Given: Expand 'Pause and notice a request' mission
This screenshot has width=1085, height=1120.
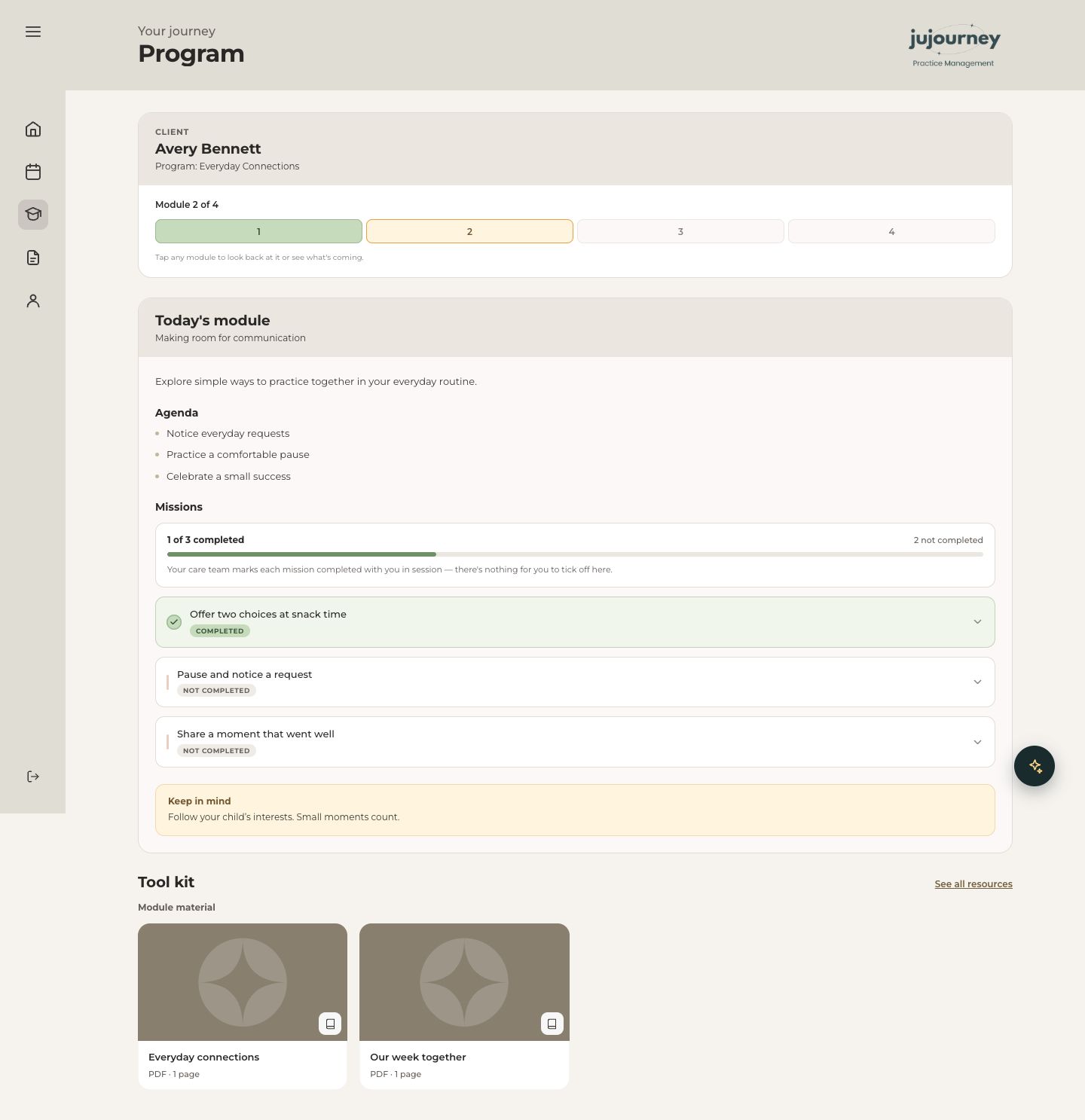Looking at the screenshot, I should point(575,682).
